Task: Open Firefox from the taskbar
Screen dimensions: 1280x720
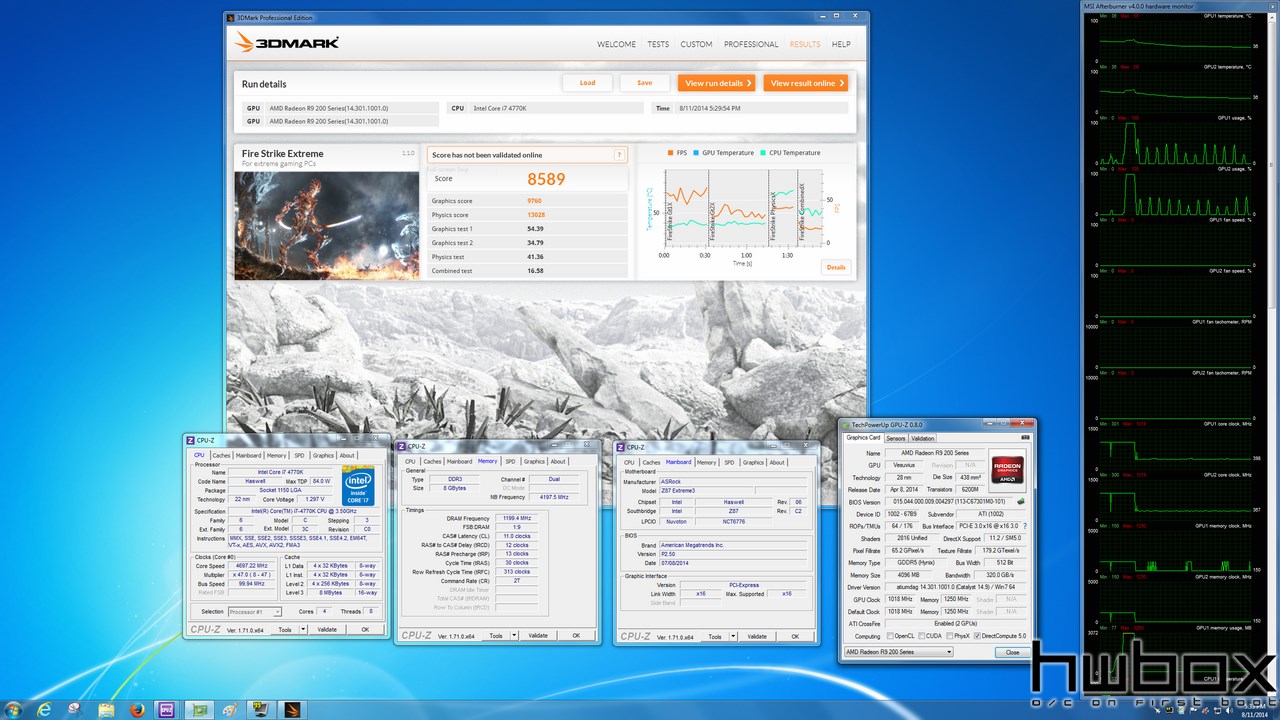Action: point(137,709)
